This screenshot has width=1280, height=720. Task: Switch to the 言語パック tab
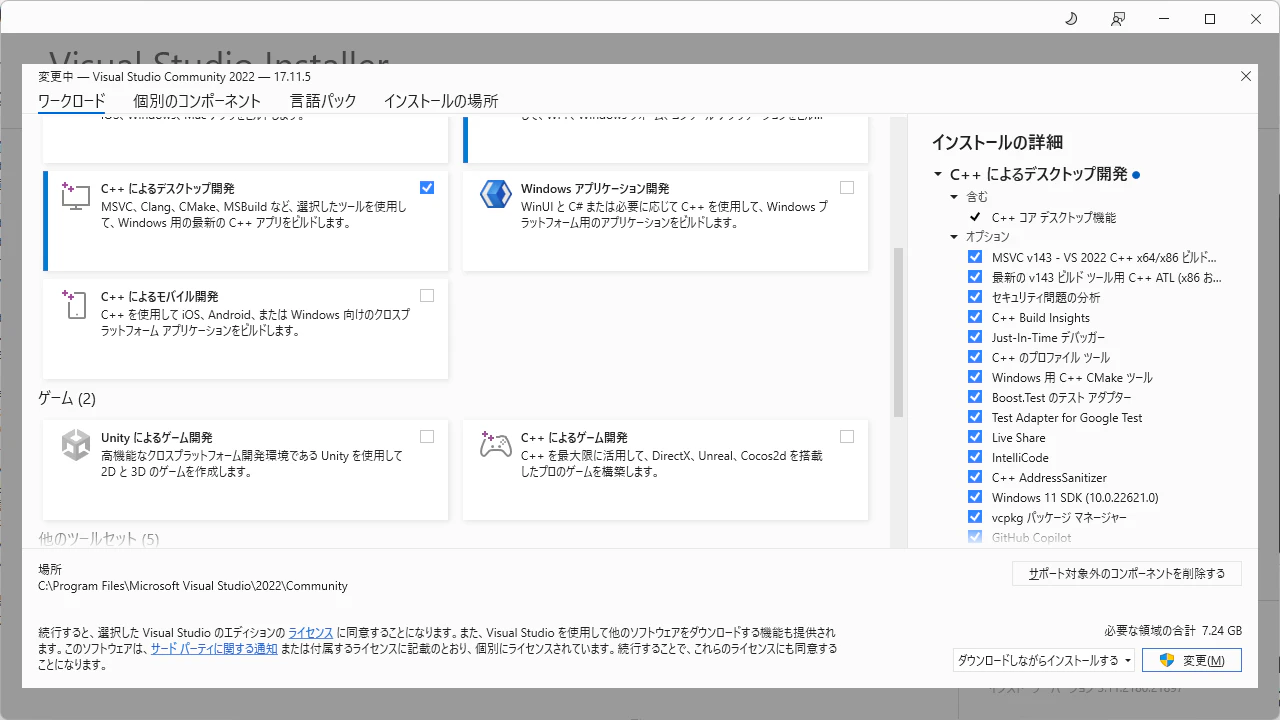(323, 101)
